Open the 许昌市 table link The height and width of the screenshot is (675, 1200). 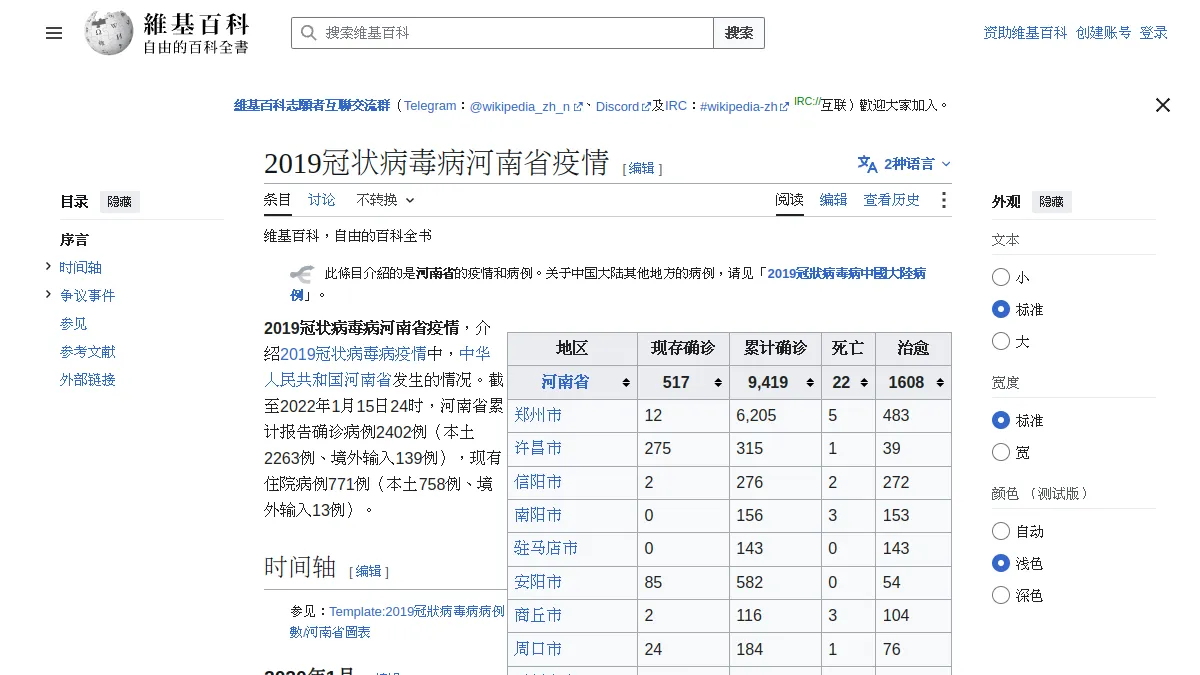[538, 448]
